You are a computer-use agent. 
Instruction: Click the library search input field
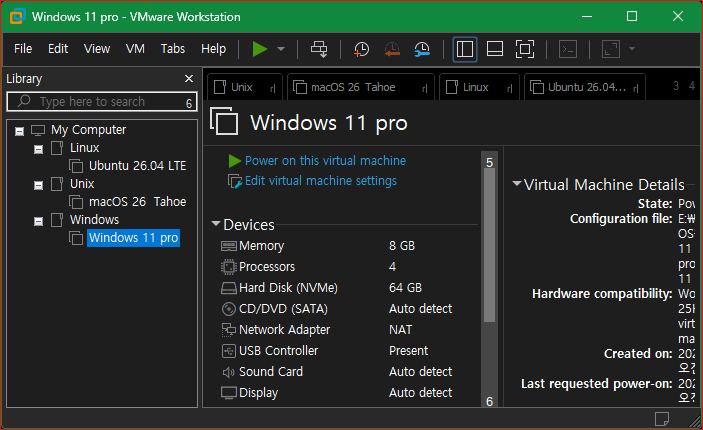[102, 102]
